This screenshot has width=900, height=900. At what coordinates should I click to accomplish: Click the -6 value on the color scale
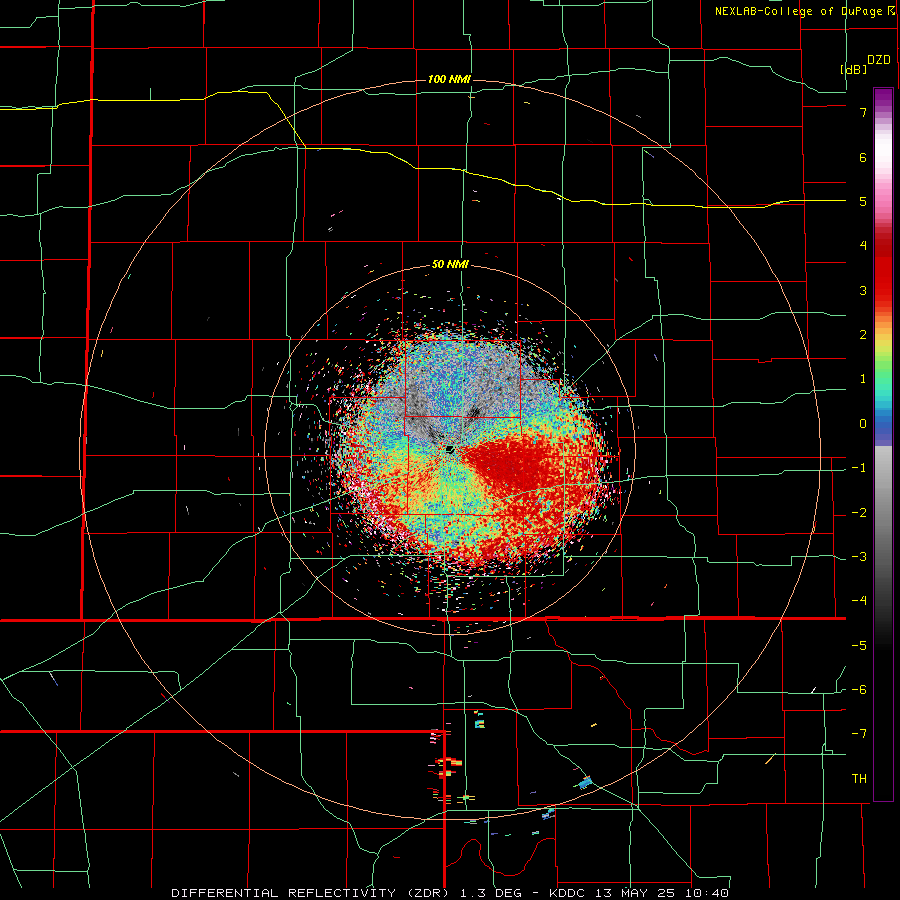859,690
